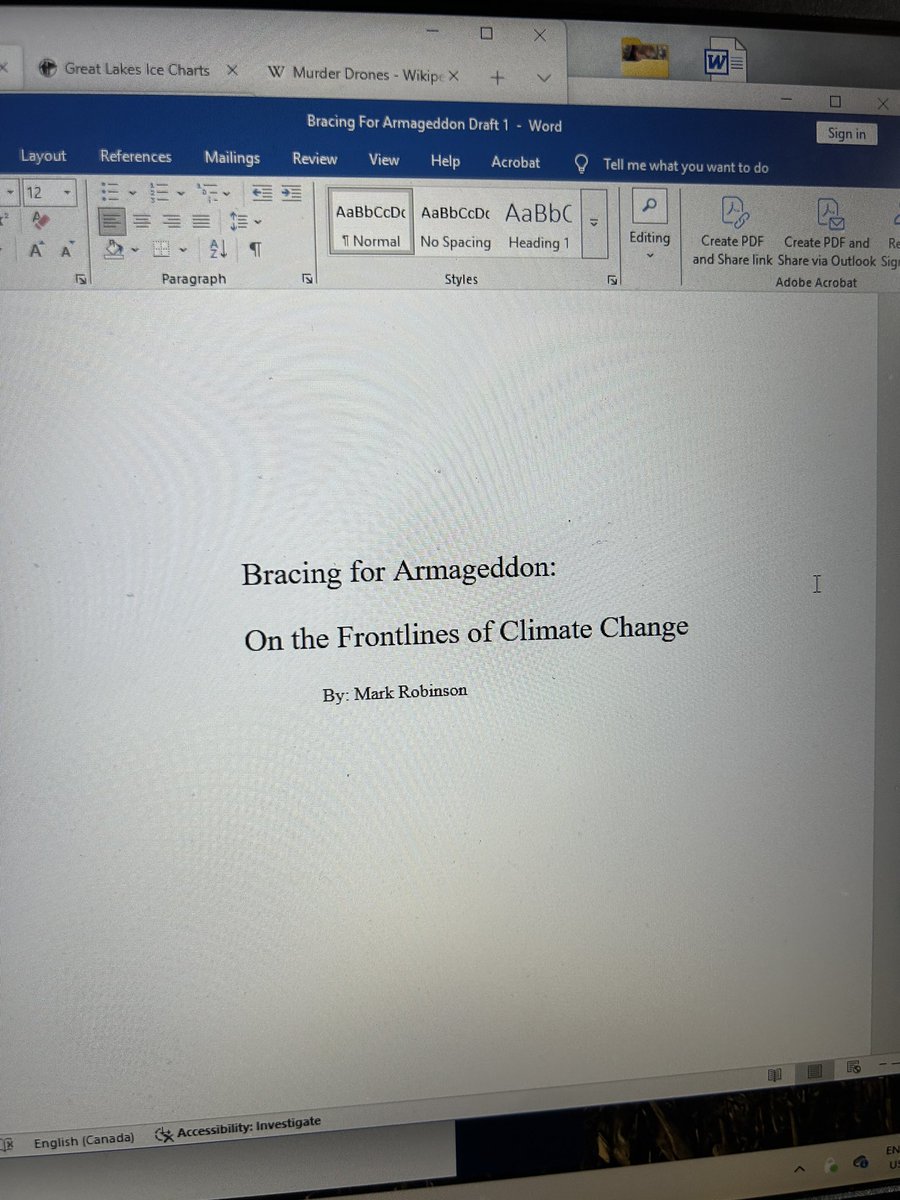The height and width of the screenshot is (1200, 900).
Task: Apply the Heading 1 style
Action: click(538, 222)
